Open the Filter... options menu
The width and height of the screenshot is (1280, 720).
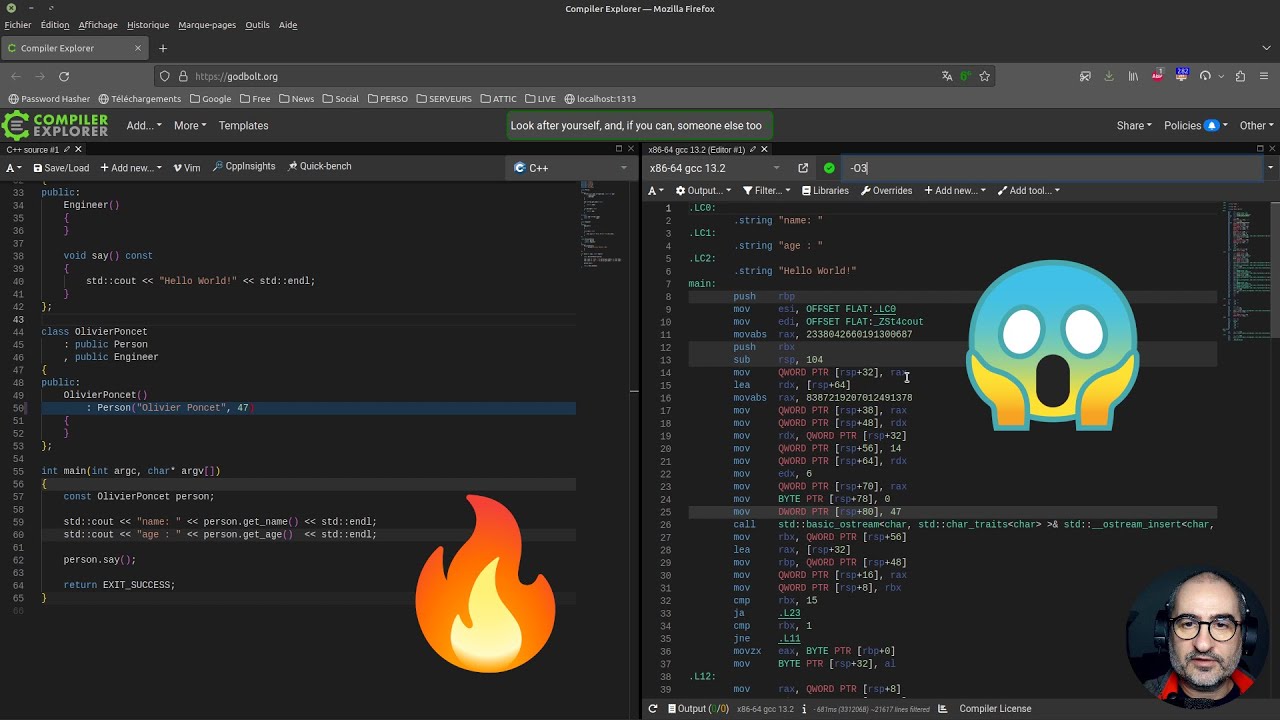[x=766, y=191]
